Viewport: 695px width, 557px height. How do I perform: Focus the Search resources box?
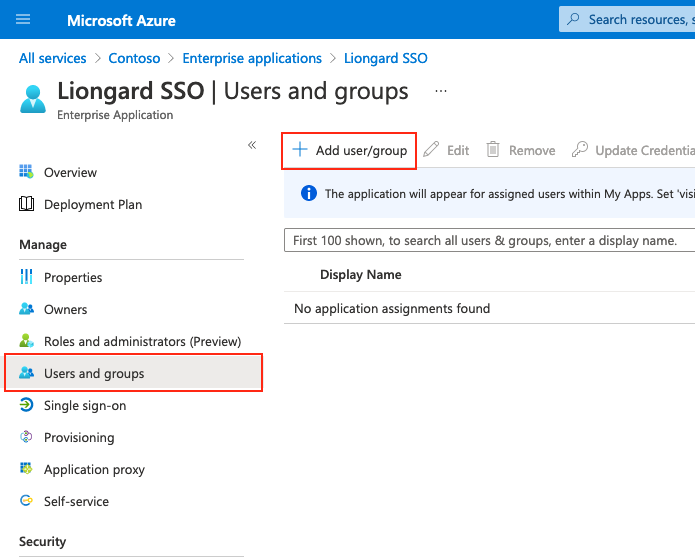click(x=627, y=19)
